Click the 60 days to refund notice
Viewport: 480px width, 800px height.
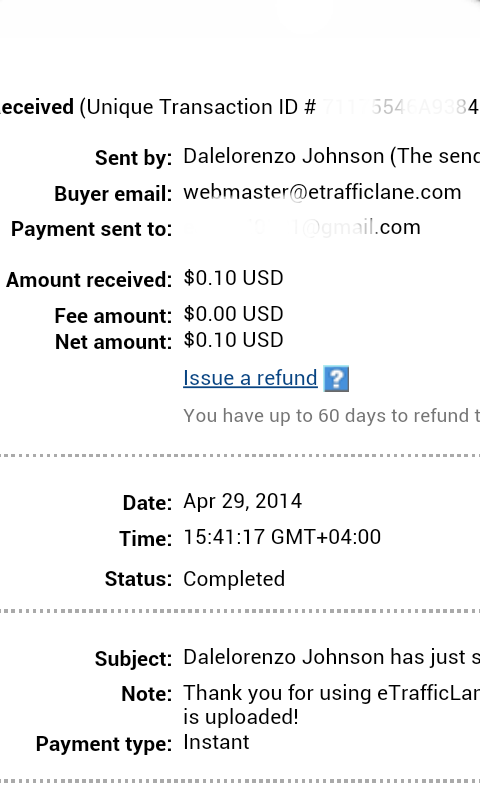click(332, 416)
